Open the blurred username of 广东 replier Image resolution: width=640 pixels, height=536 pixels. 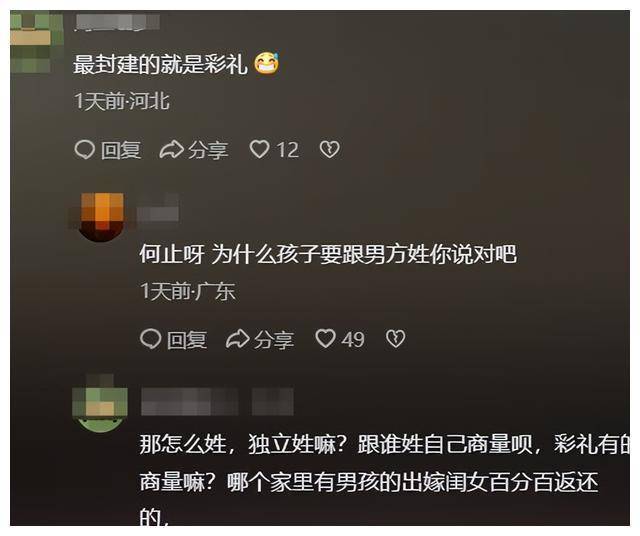point(158,208)
